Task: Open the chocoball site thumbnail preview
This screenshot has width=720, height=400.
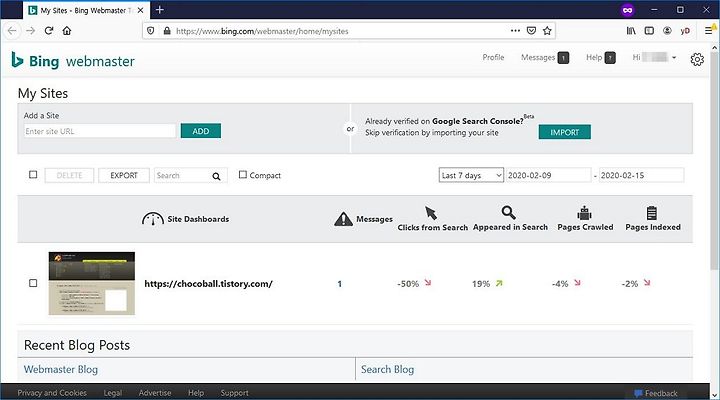Action: coord(92,283)
